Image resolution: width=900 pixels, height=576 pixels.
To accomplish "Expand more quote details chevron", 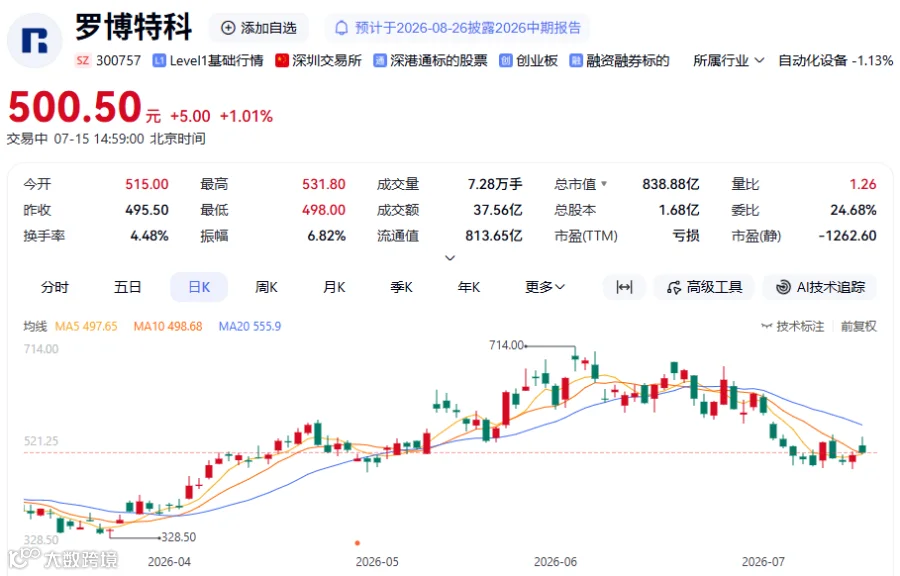I will click(450, 258).
